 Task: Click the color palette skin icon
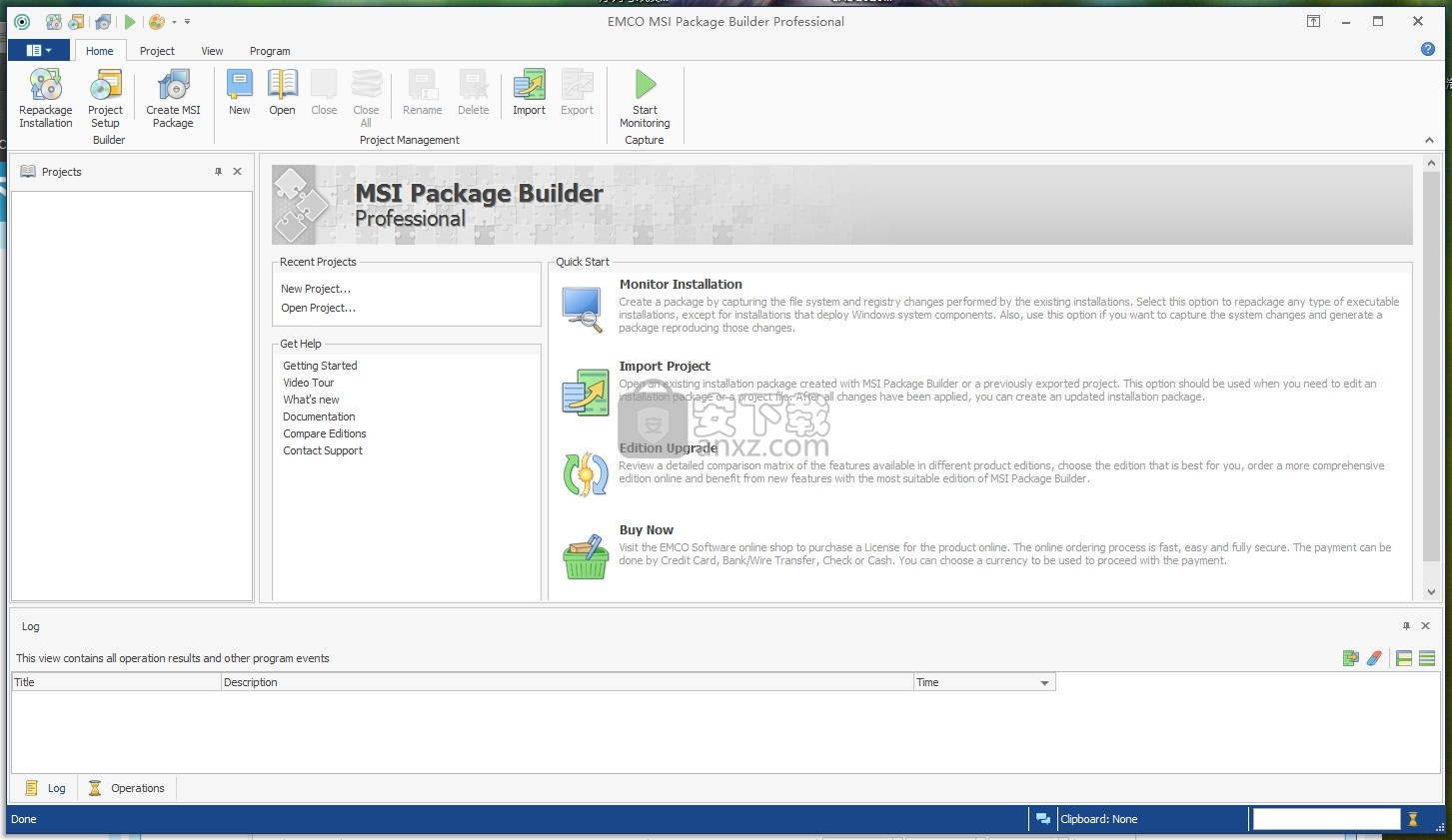[x=157, y=21]
